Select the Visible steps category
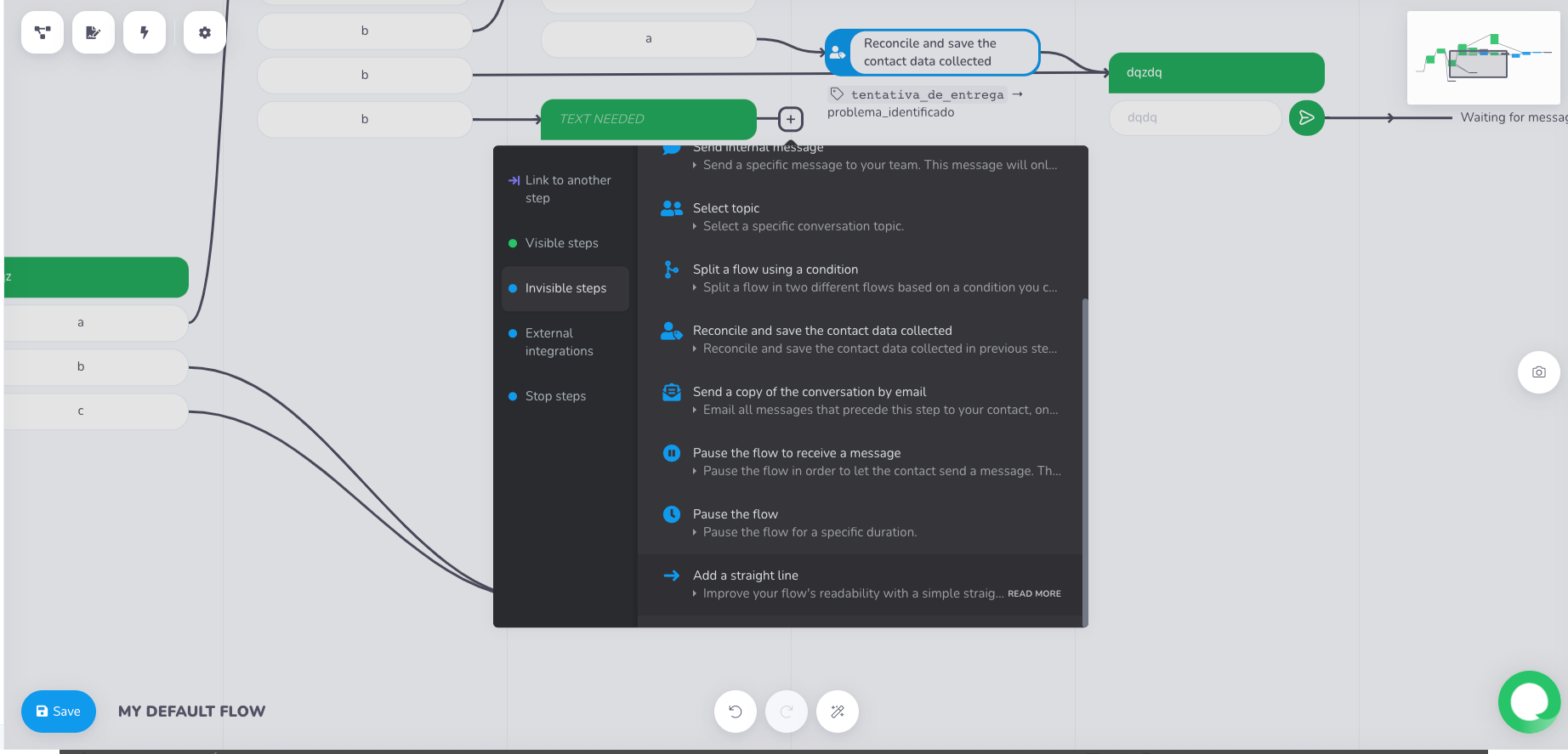 (561, 243)
